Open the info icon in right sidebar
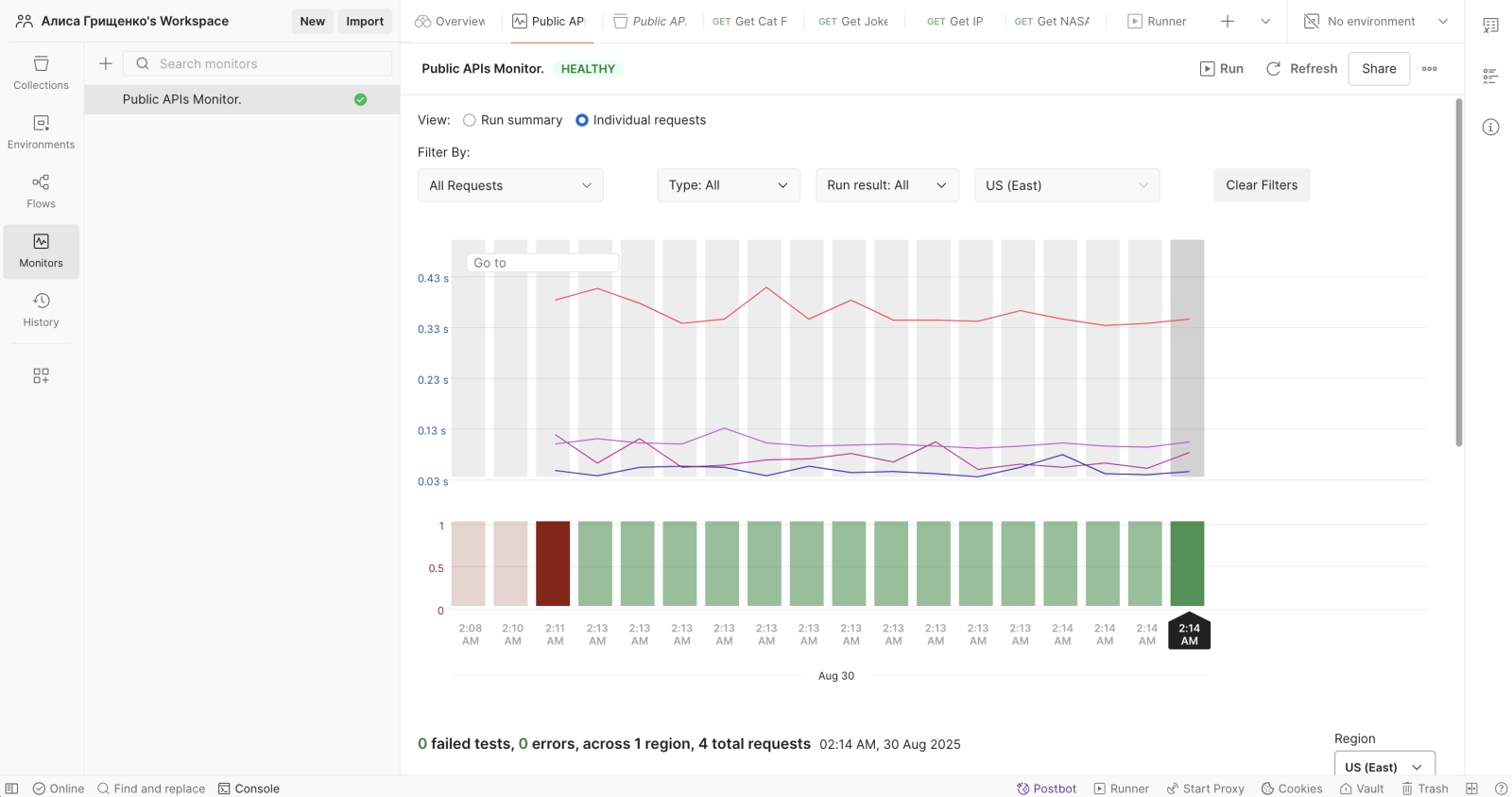Screen dimensions: 1512x797 1490,127
